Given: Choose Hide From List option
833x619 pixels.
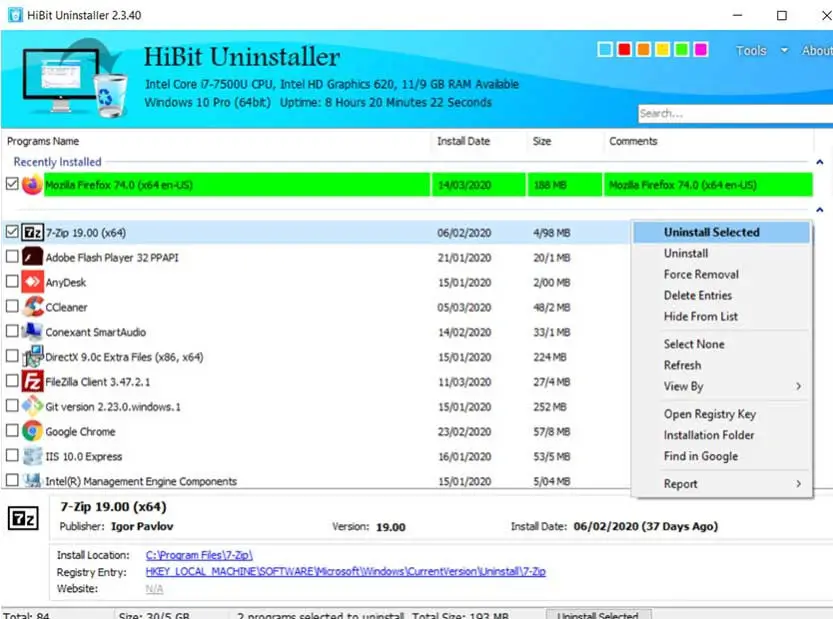Looking at the screenshot, I should coord(721,317).
